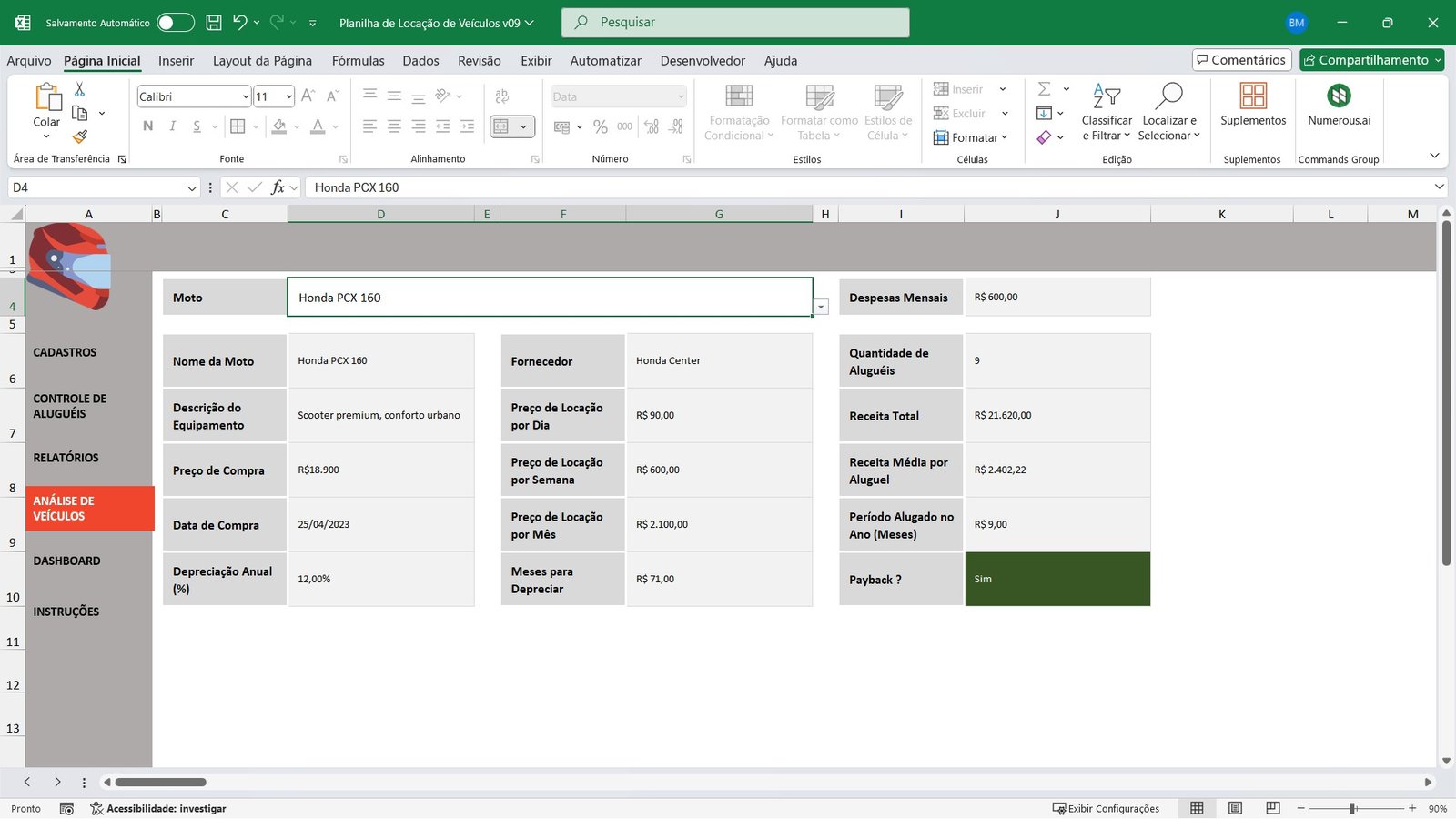Screen dimensions: 1456x819
Task: Click the Cut scissors icon
Action: (79, 89)
